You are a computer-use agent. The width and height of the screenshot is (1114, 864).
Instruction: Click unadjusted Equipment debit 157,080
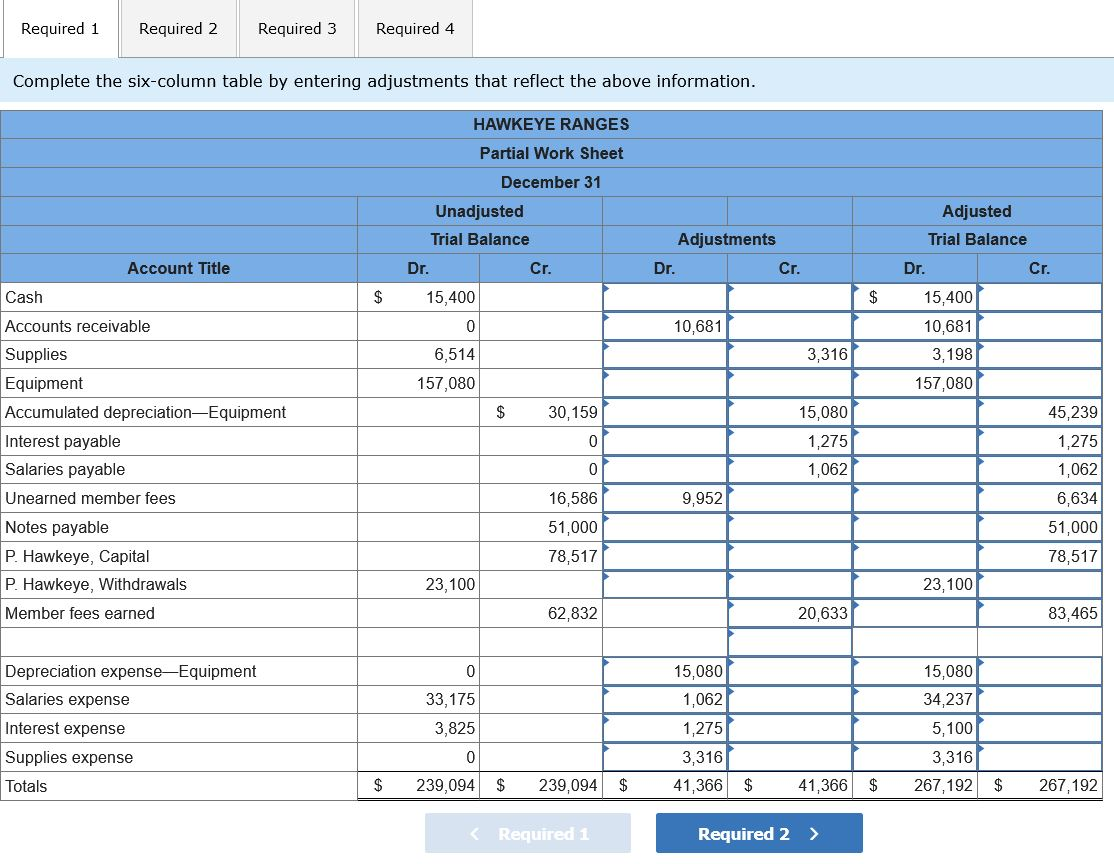[x=418, y=384]
